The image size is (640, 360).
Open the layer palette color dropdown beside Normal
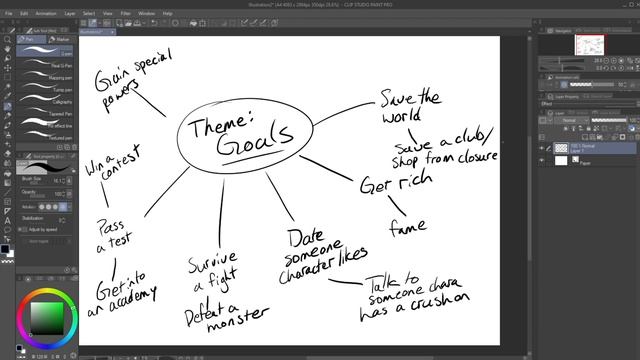pos(550,120)
